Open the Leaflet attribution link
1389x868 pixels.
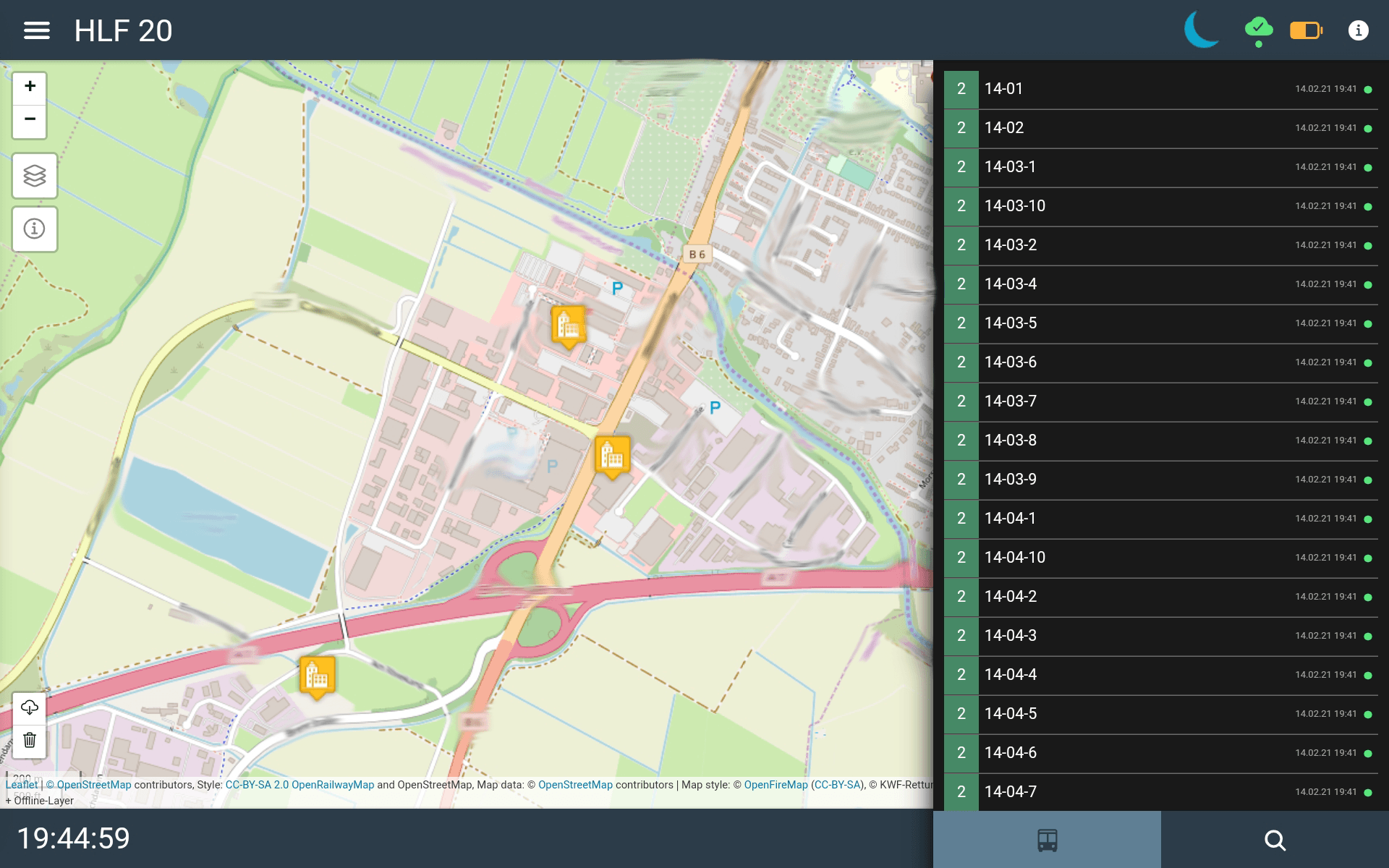click(21, 785)
